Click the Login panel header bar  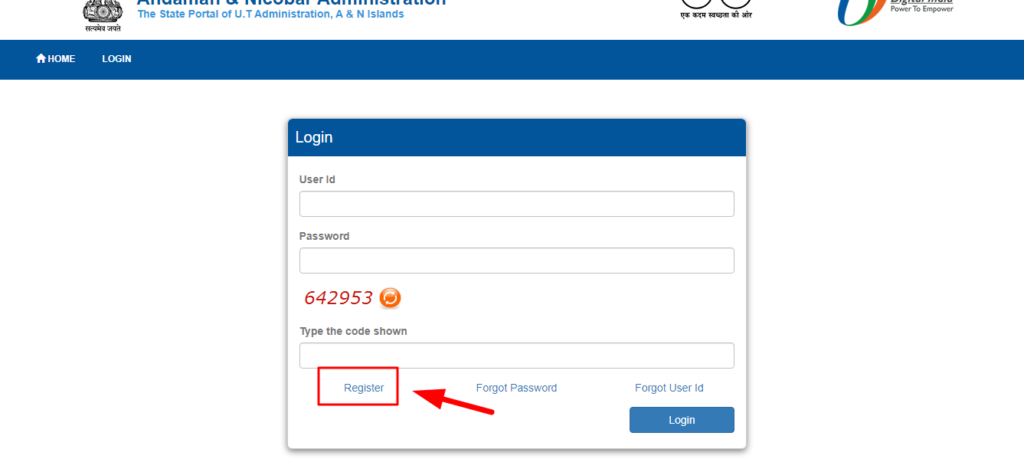[517, 138]
